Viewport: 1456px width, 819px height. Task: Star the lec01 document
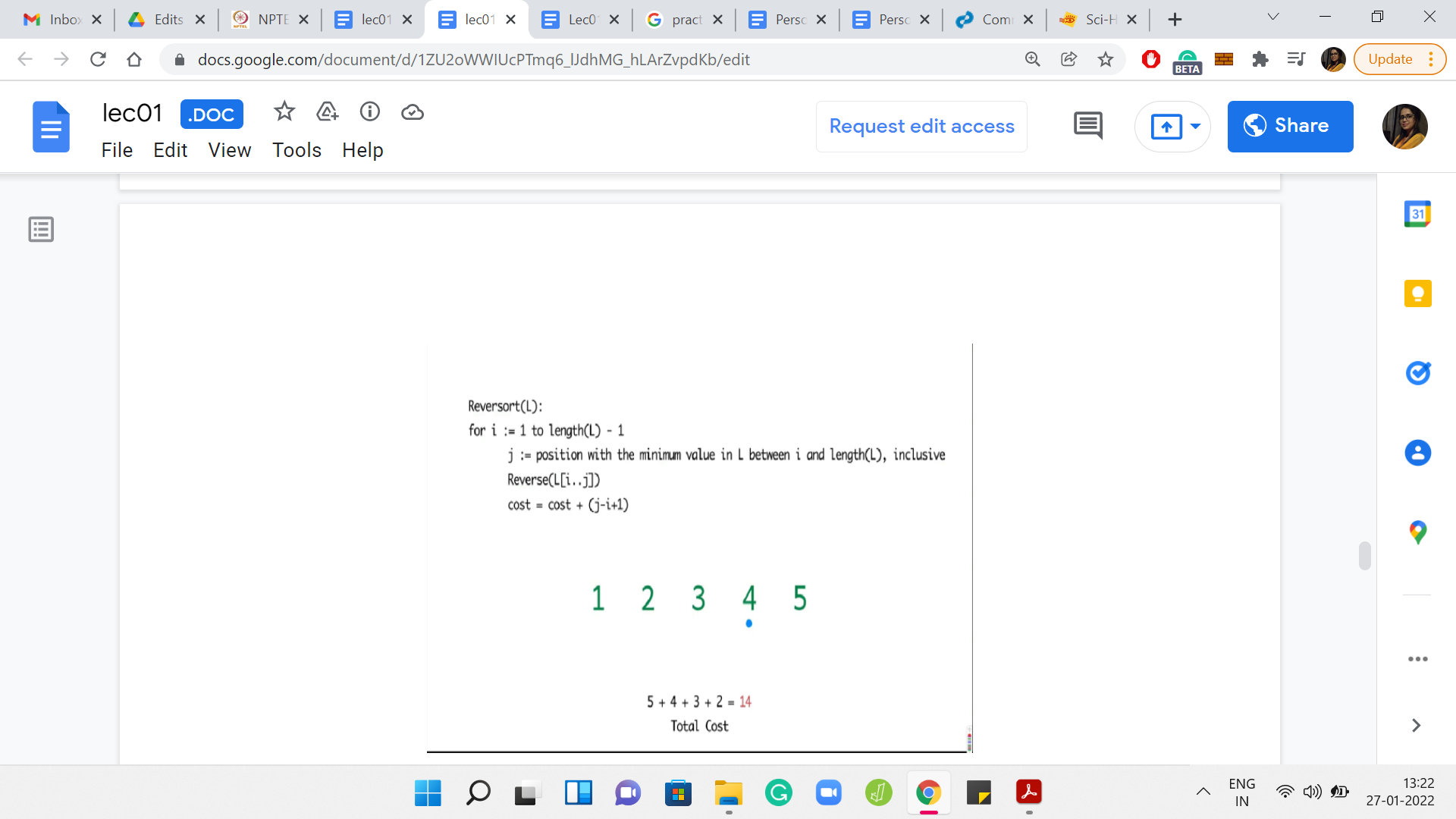284,112
